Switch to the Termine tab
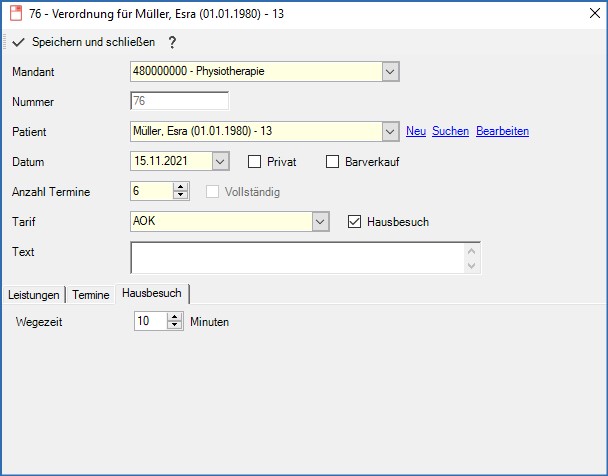The height and width of the screenshot is (476, 608). [x=90, y=295]
